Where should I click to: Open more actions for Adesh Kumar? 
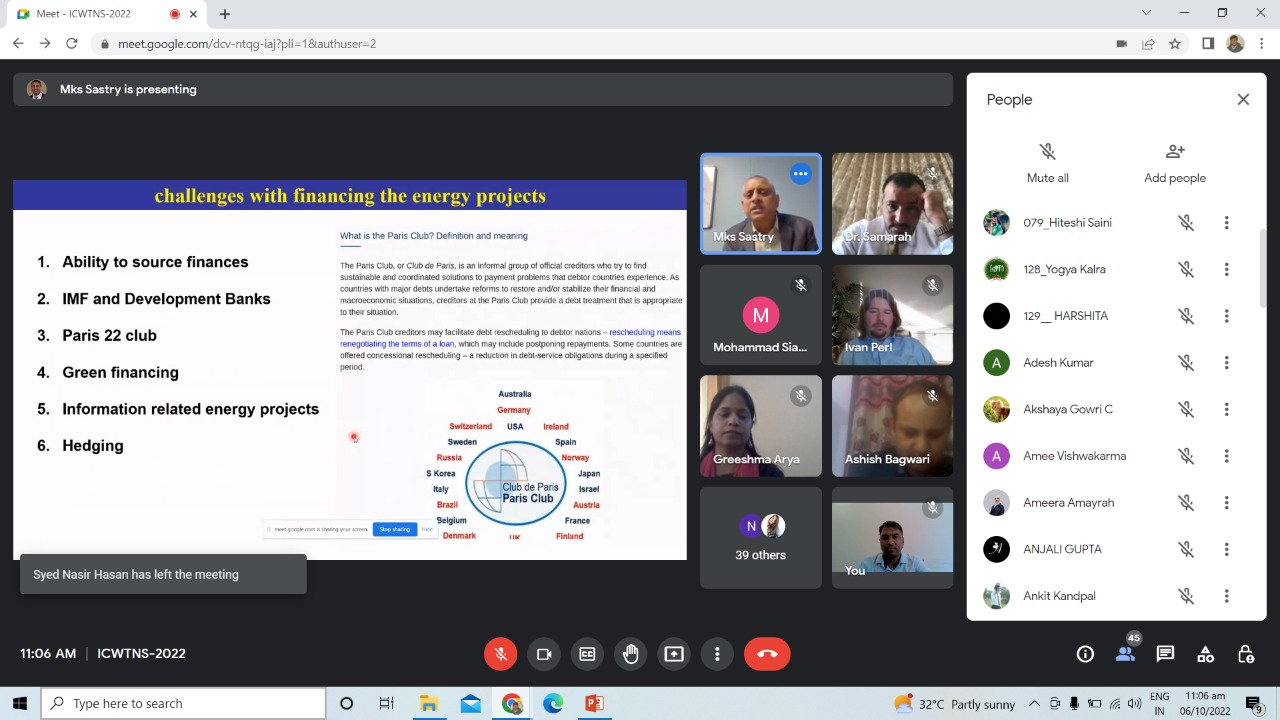1226,363
